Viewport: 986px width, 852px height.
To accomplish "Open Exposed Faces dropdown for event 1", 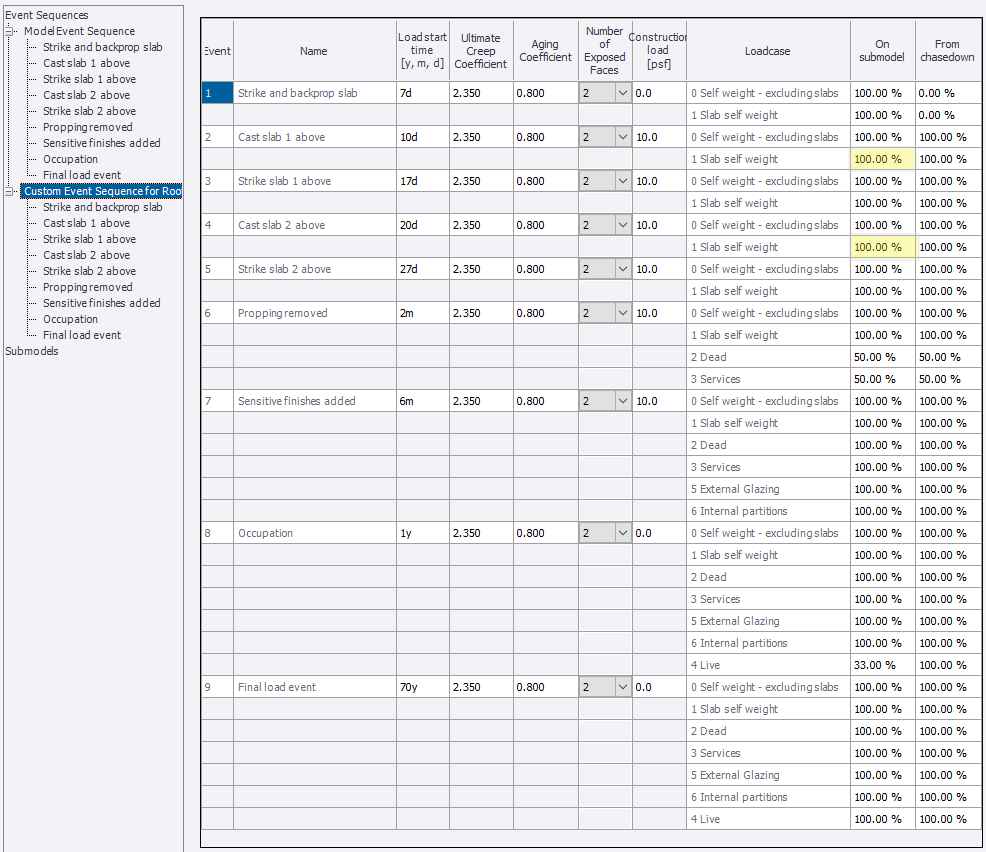I will pos(623,93).
